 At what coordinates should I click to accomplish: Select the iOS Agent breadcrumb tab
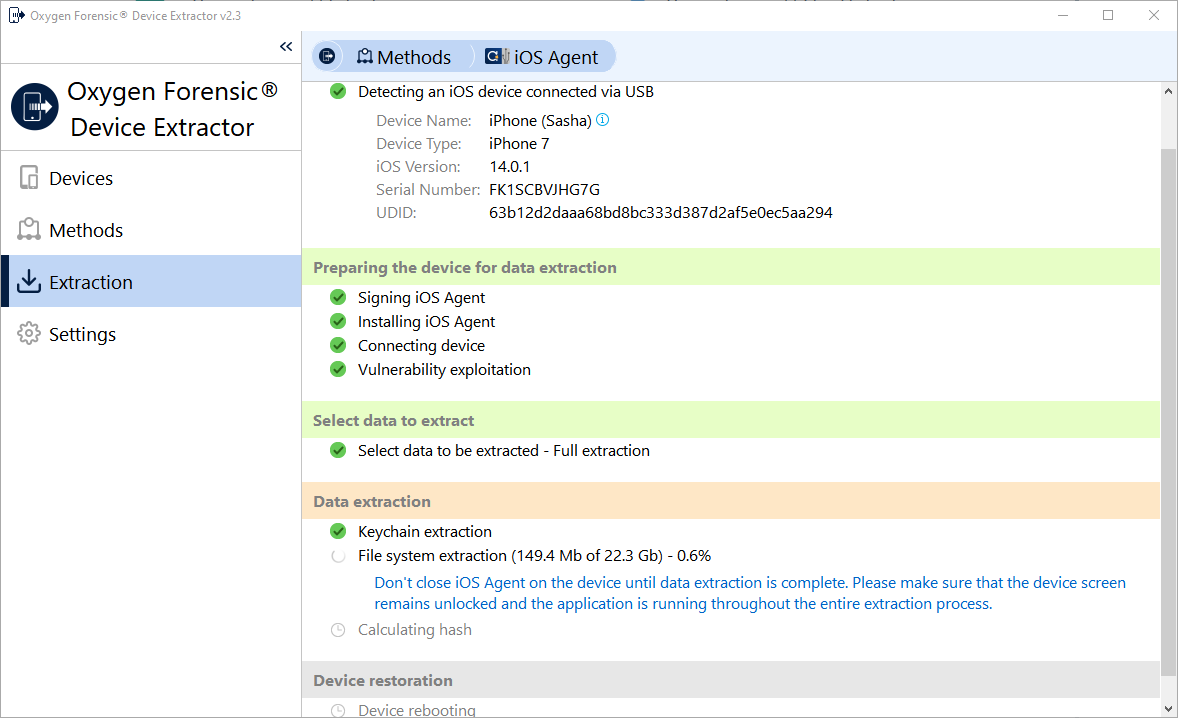coord(542,57)
